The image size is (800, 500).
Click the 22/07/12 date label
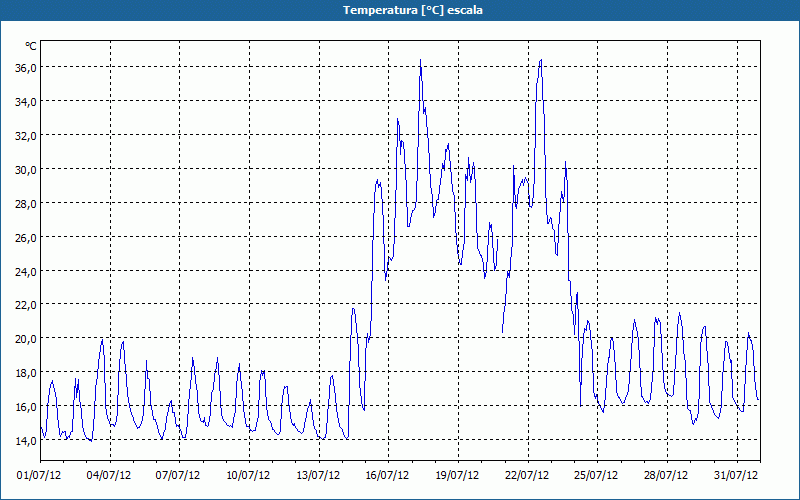(x=527, y=476)
